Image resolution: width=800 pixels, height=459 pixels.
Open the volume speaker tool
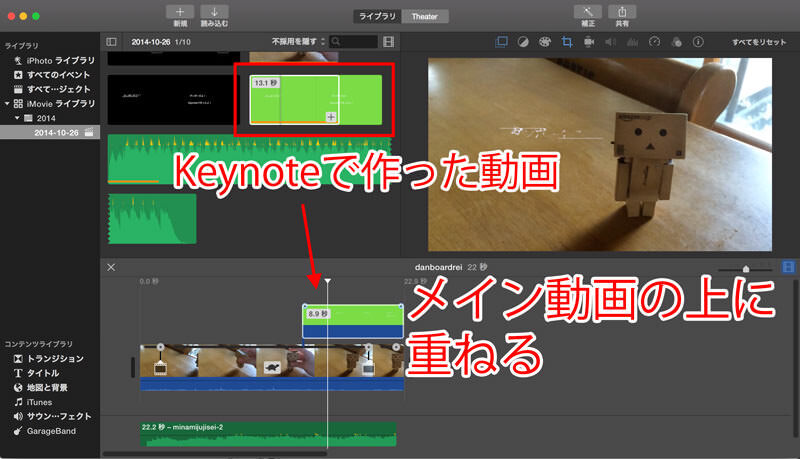tap(610, 42)
